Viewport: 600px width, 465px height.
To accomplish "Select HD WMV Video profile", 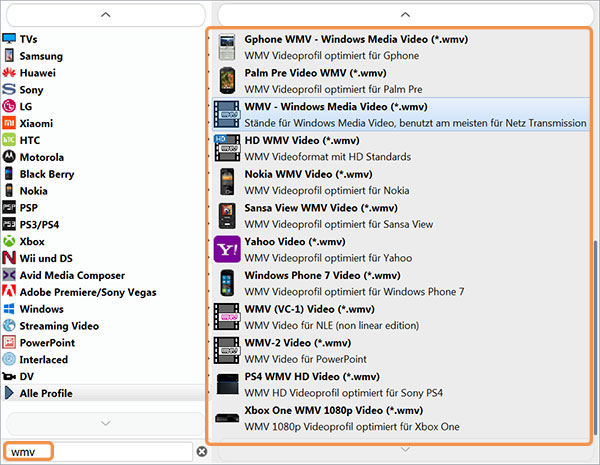I will tap(401, 148).
